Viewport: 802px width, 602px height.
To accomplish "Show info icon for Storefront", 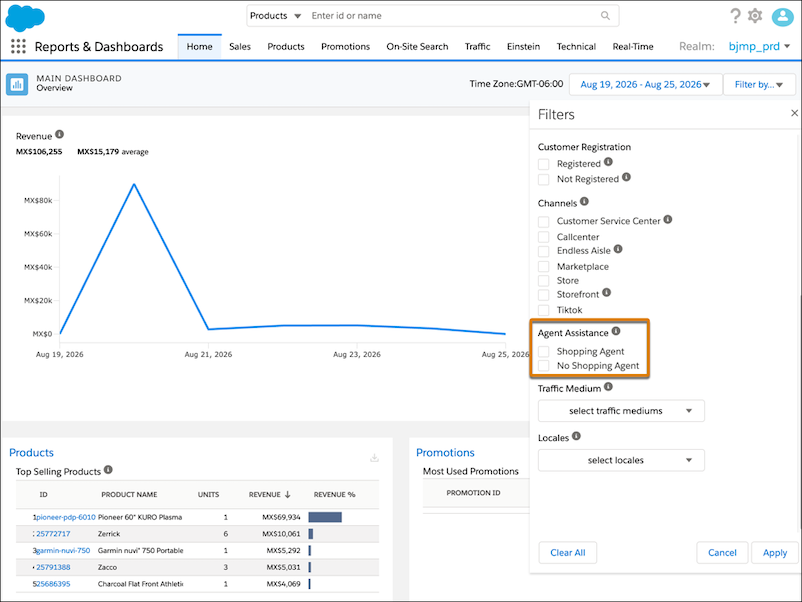I will coord(606,293).
